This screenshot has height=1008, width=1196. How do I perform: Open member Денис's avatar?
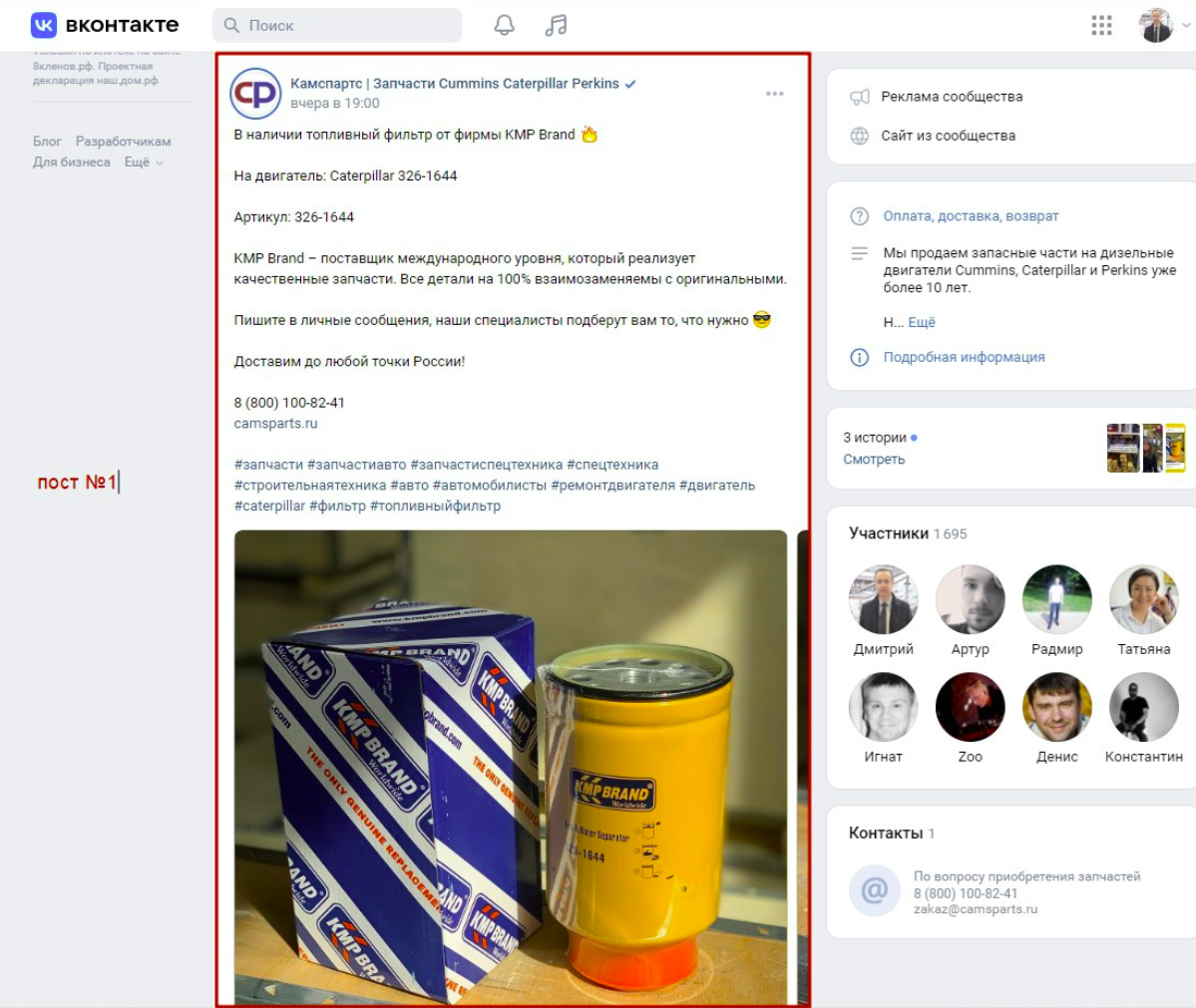tap(1057, 707)
